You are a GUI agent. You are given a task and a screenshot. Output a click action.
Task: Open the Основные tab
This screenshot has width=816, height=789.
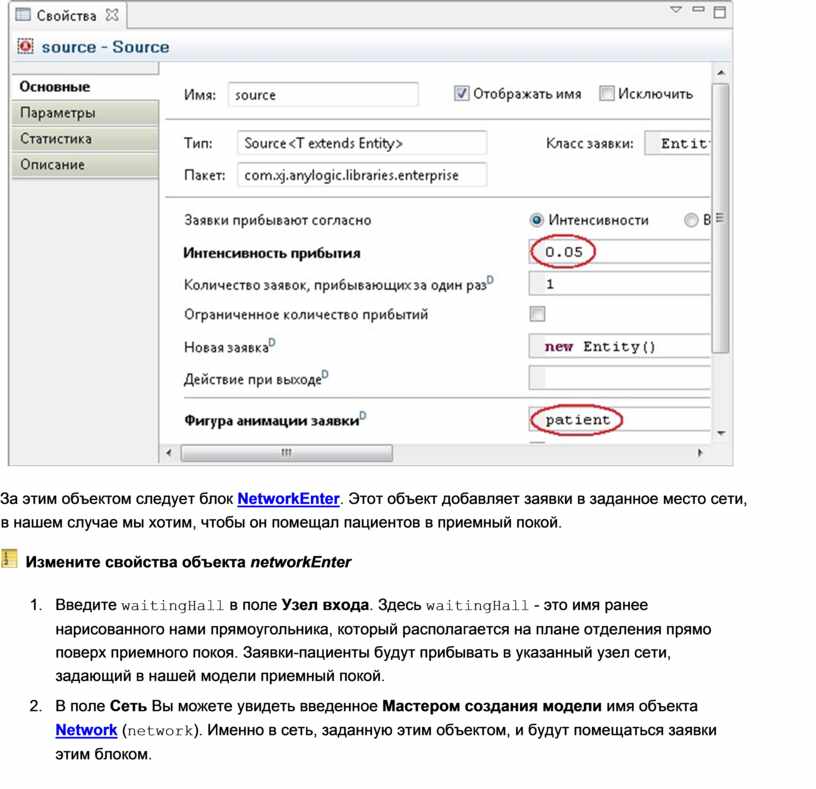85,86
